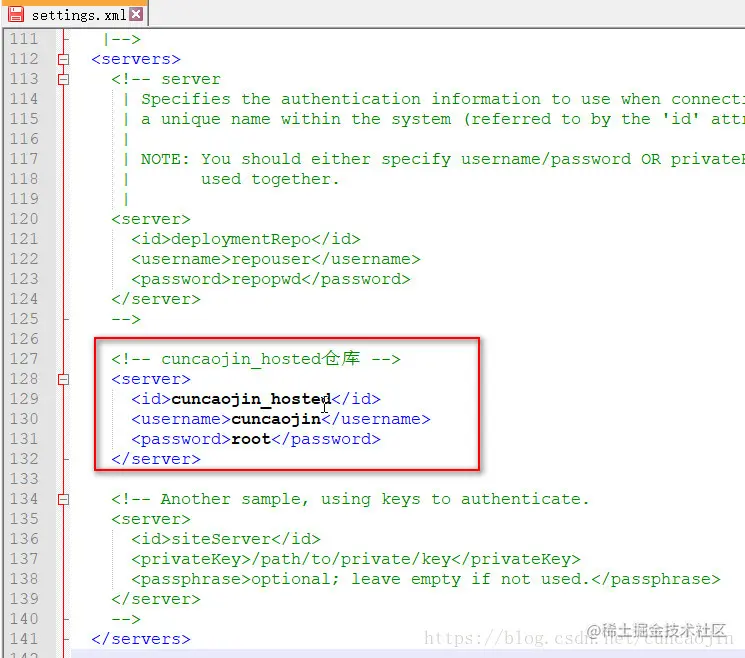Click the 'Another sample' comment line
Viewport: 745px width, 658px height.
(x=350, y=499)
